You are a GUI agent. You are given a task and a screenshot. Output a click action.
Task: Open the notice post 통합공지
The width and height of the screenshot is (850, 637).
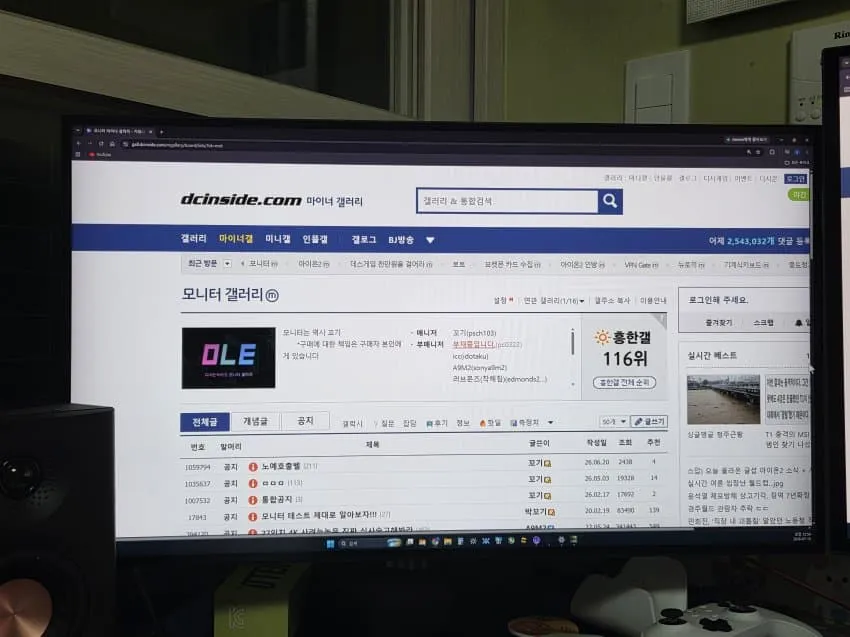click(276, 499)
